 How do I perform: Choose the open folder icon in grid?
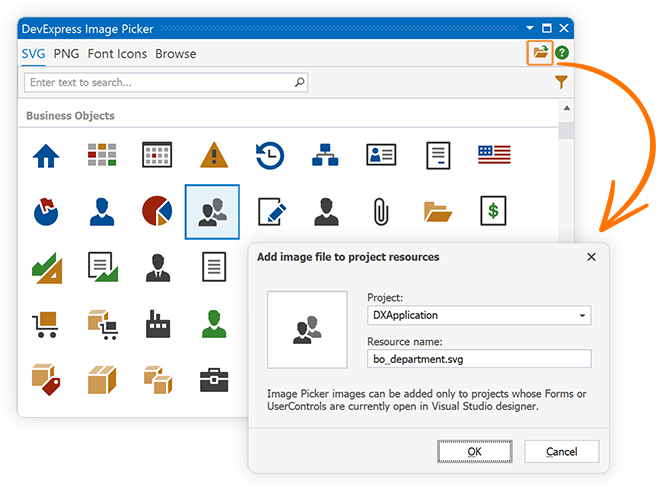tap(438, 211)
